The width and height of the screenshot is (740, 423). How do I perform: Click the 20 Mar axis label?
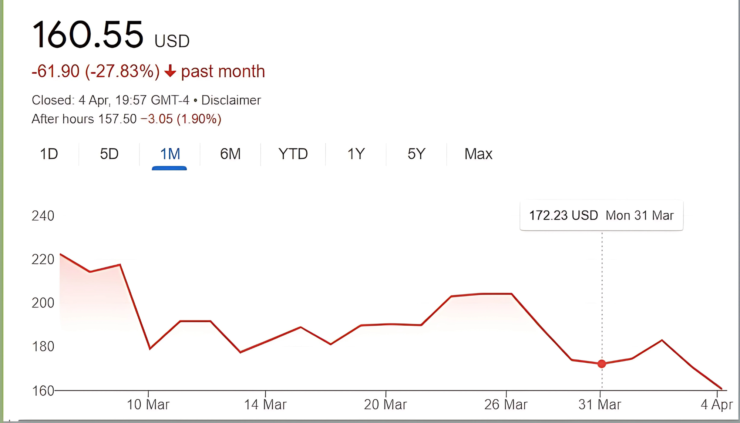pyautogui.click(x=386, y=405)
